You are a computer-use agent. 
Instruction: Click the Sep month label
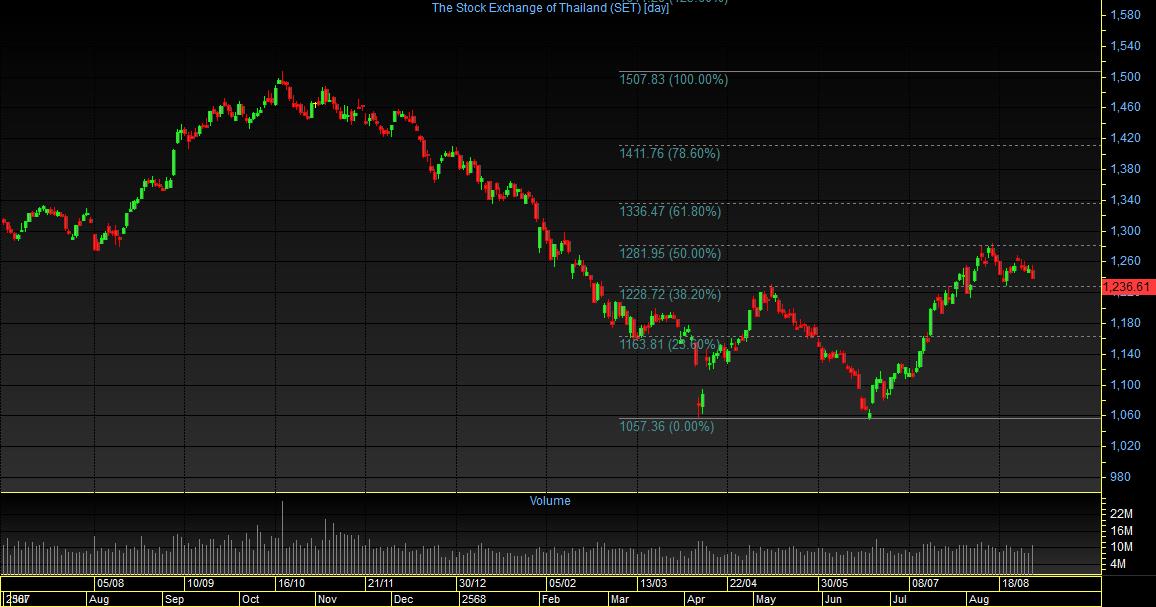point(175,600)
